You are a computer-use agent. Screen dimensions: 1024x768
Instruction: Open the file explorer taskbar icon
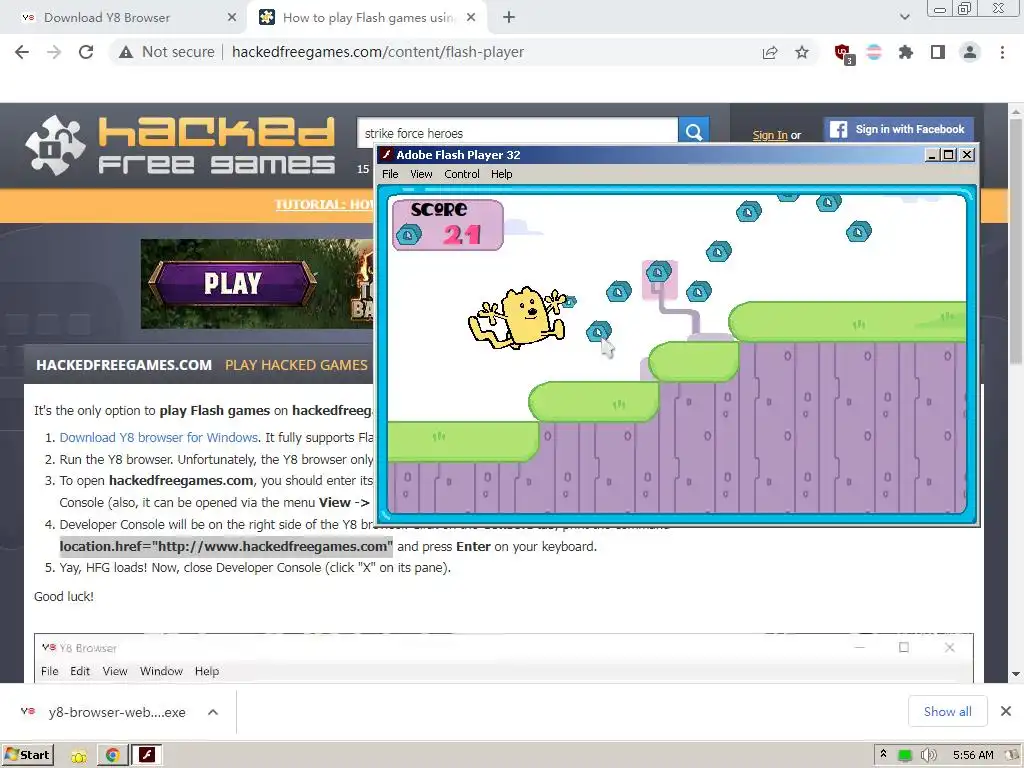(79, 756)
